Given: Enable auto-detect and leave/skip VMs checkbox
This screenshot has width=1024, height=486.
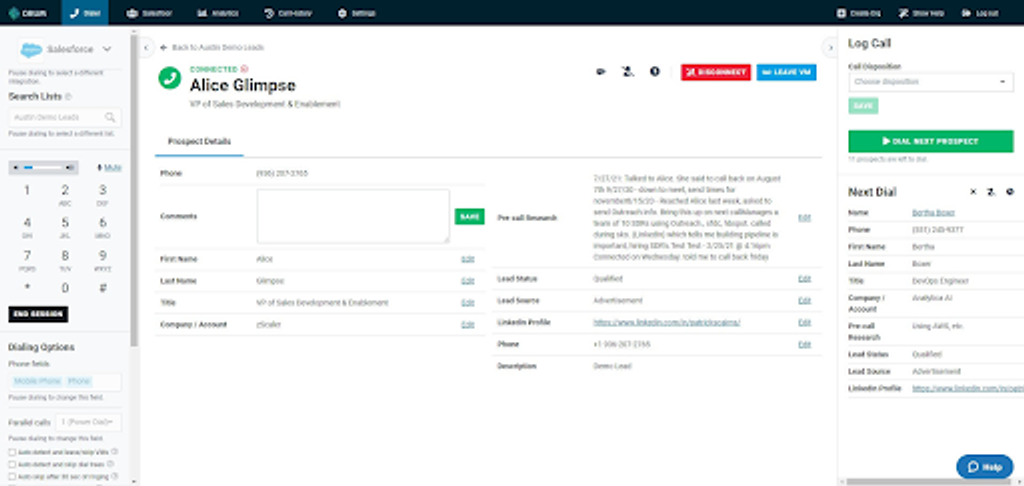Looking at the screenshot, I should tap(12, 452).
